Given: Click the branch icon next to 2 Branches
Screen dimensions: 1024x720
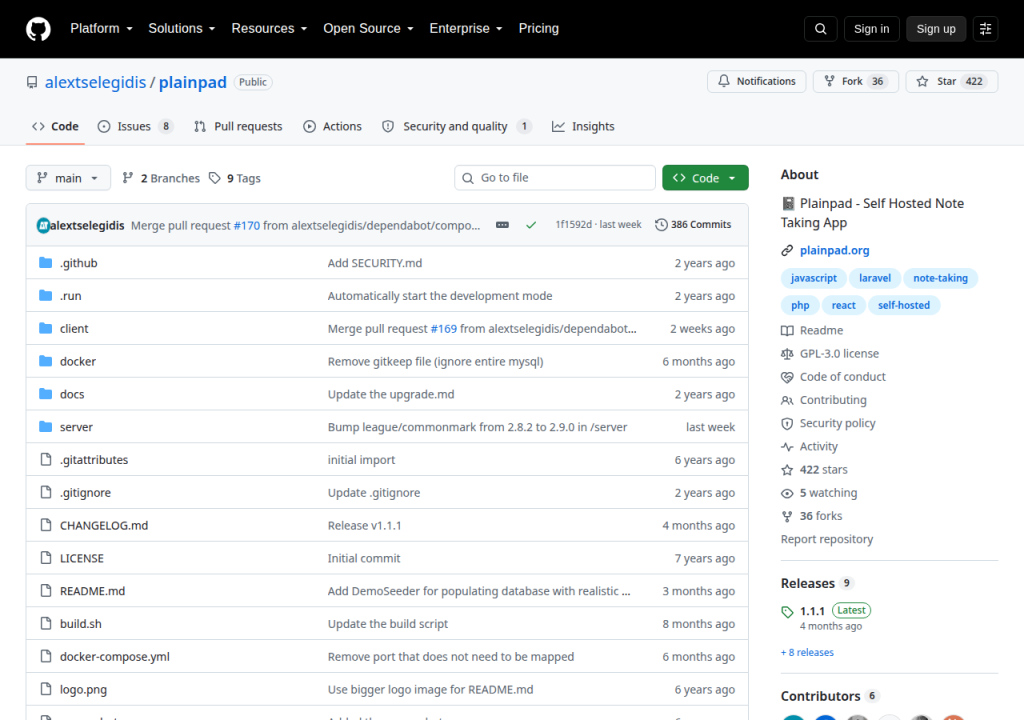Looking at the screenshot, I should (x=128, y=178).
